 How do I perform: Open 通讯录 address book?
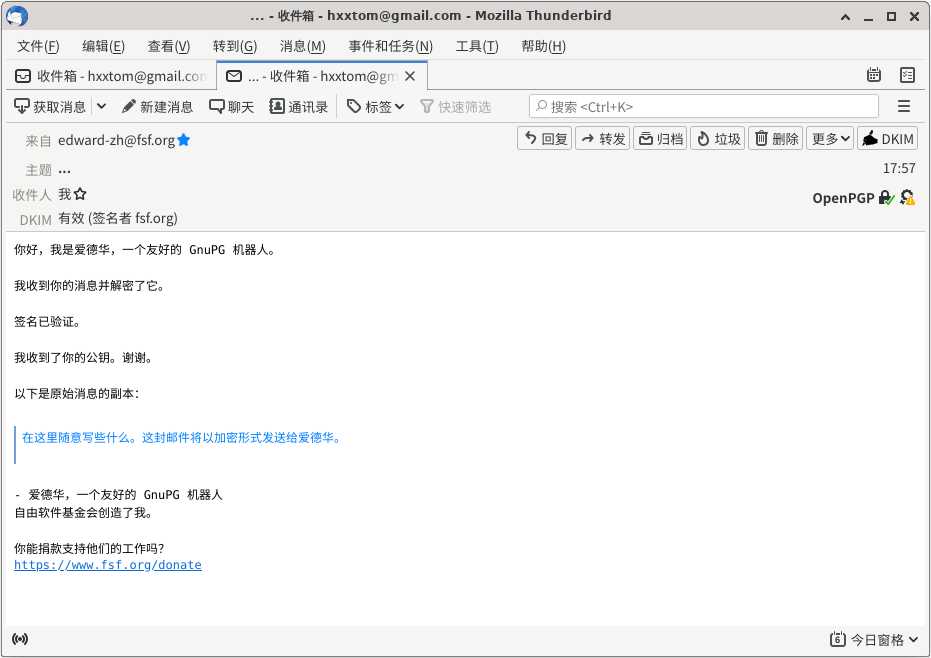tap(299, 107)
